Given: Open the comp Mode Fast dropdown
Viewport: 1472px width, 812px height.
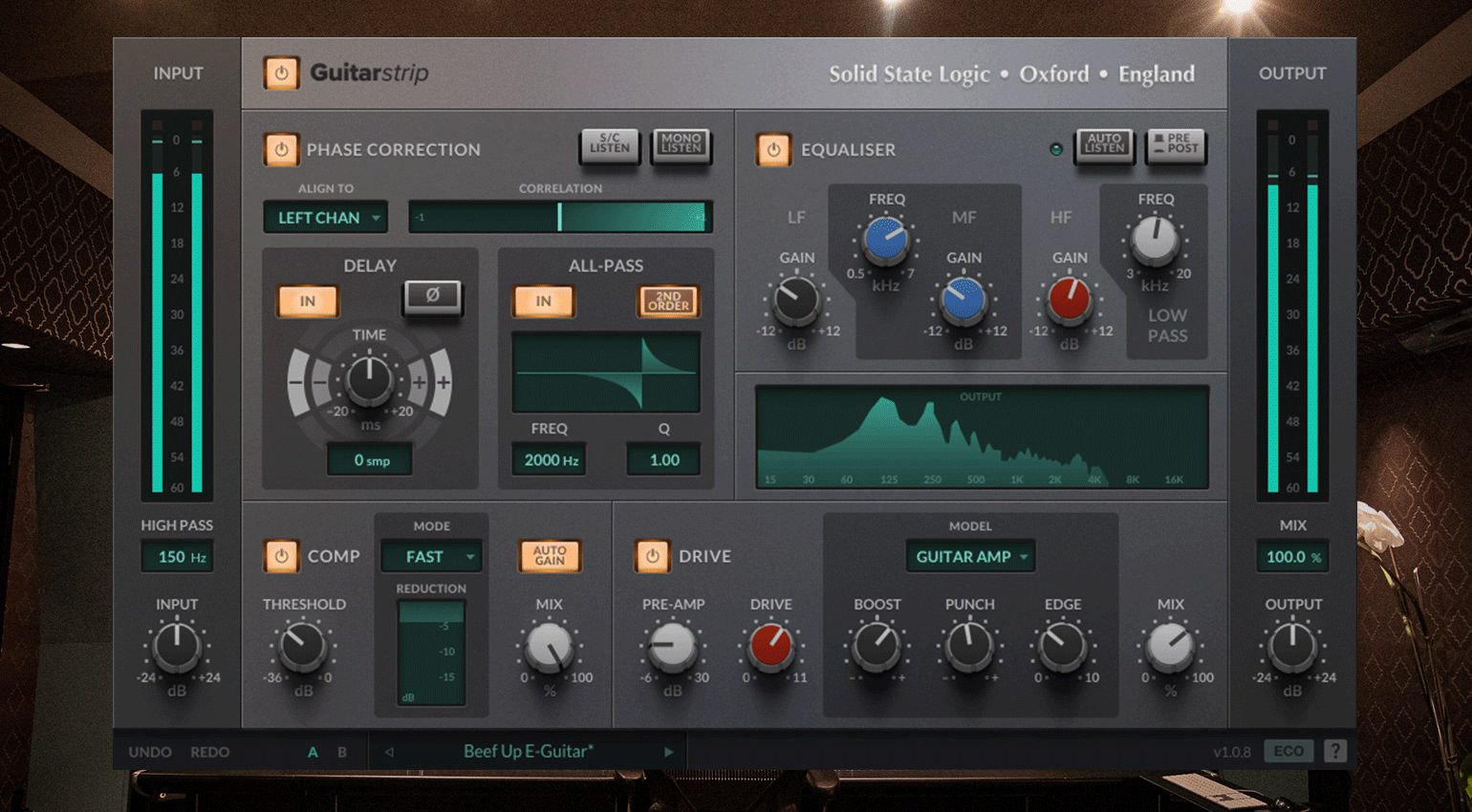Looking at the screenshot, I should click(x=431, y=556).
